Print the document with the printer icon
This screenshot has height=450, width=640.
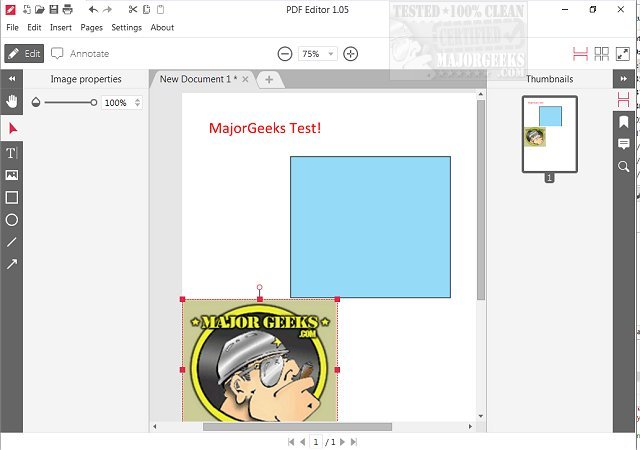pyautogui.click(x=67, y=9)
